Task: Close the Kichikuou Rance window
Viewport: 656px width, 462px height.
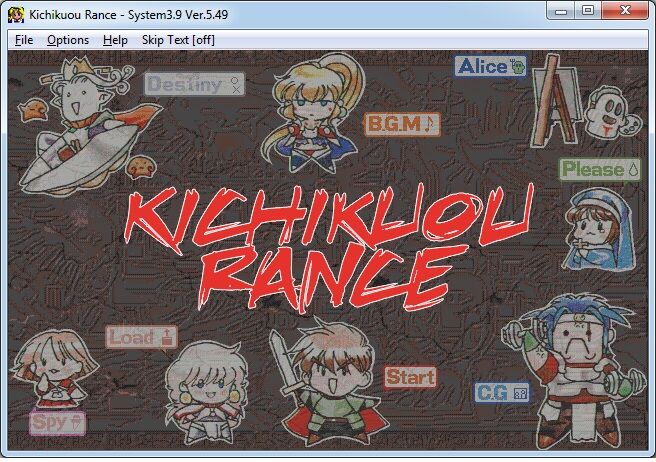Action: [625, 10]
